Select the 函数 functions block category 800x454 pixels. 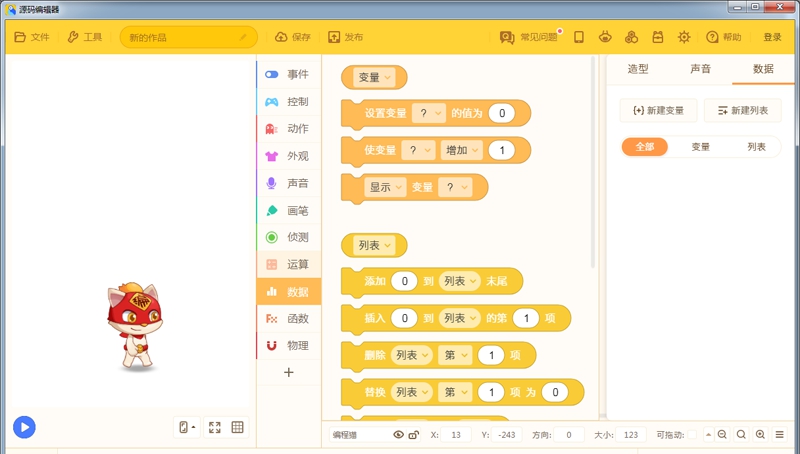click(289, 319)
